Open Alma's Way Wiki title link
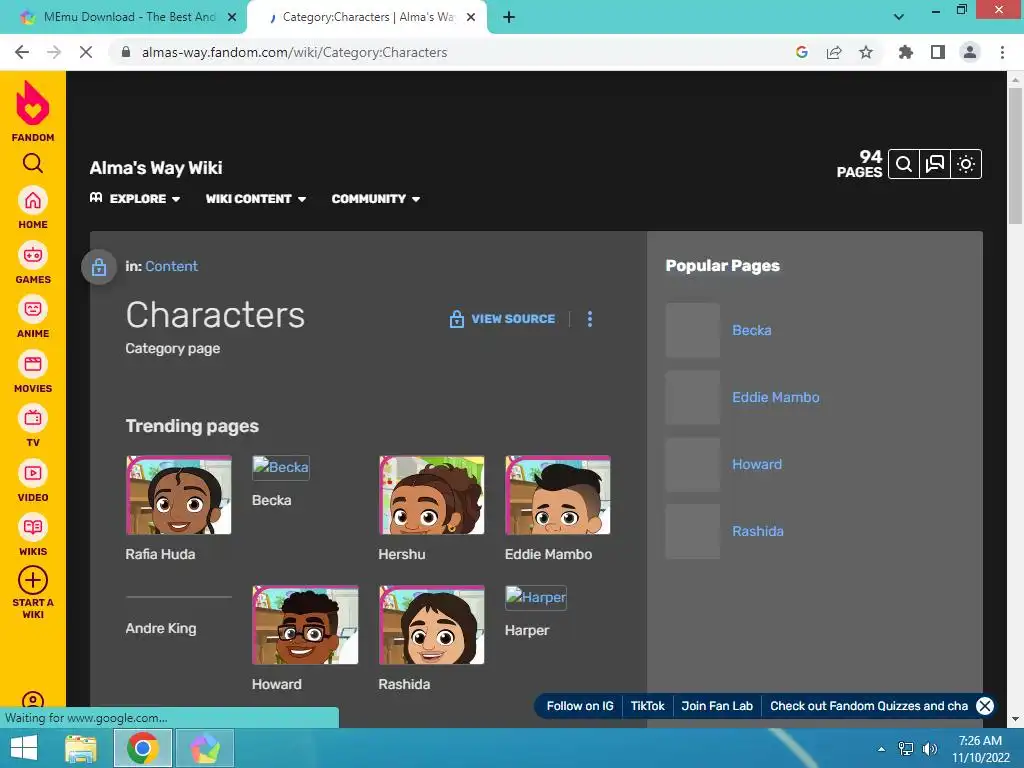Image resolution: width=1024 pixels, height=768 pixels. pyautogui.click(x=156, y=168)
